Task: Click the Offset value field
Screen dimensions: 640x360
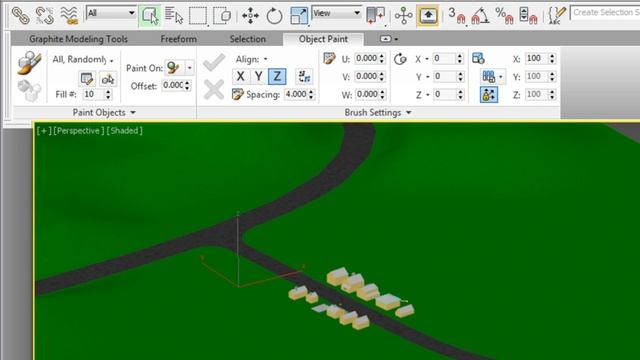Action: click(173, 85)
